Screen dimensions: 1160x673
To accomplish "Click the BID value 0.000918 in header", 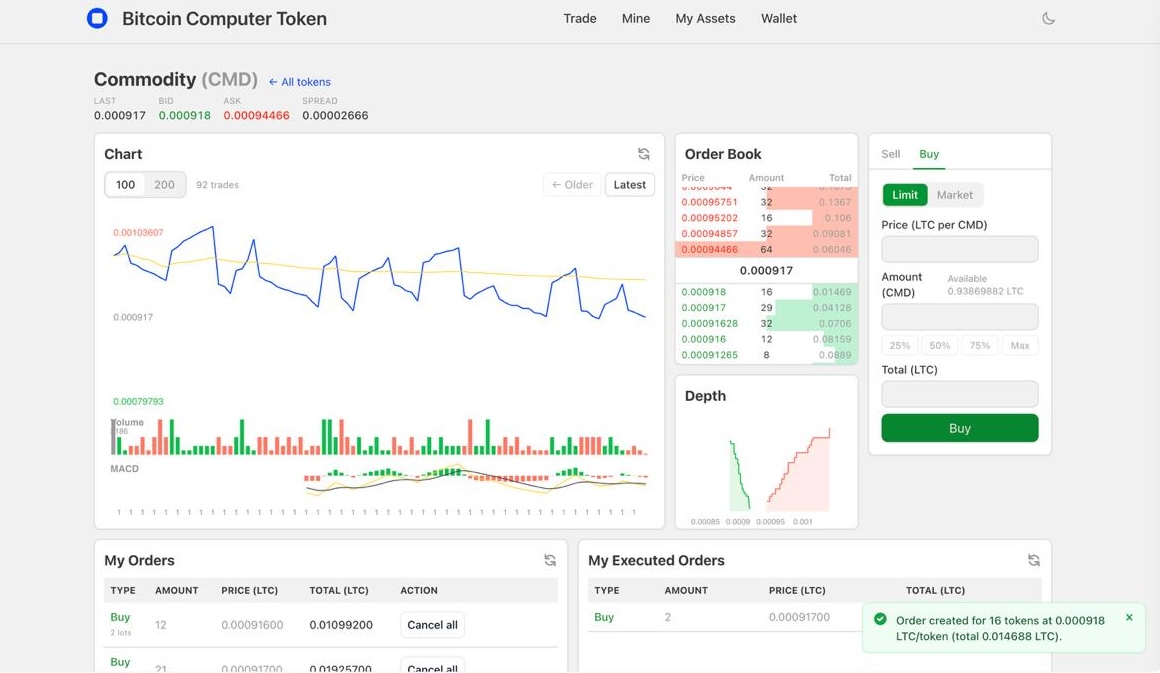I will point(184,115).
